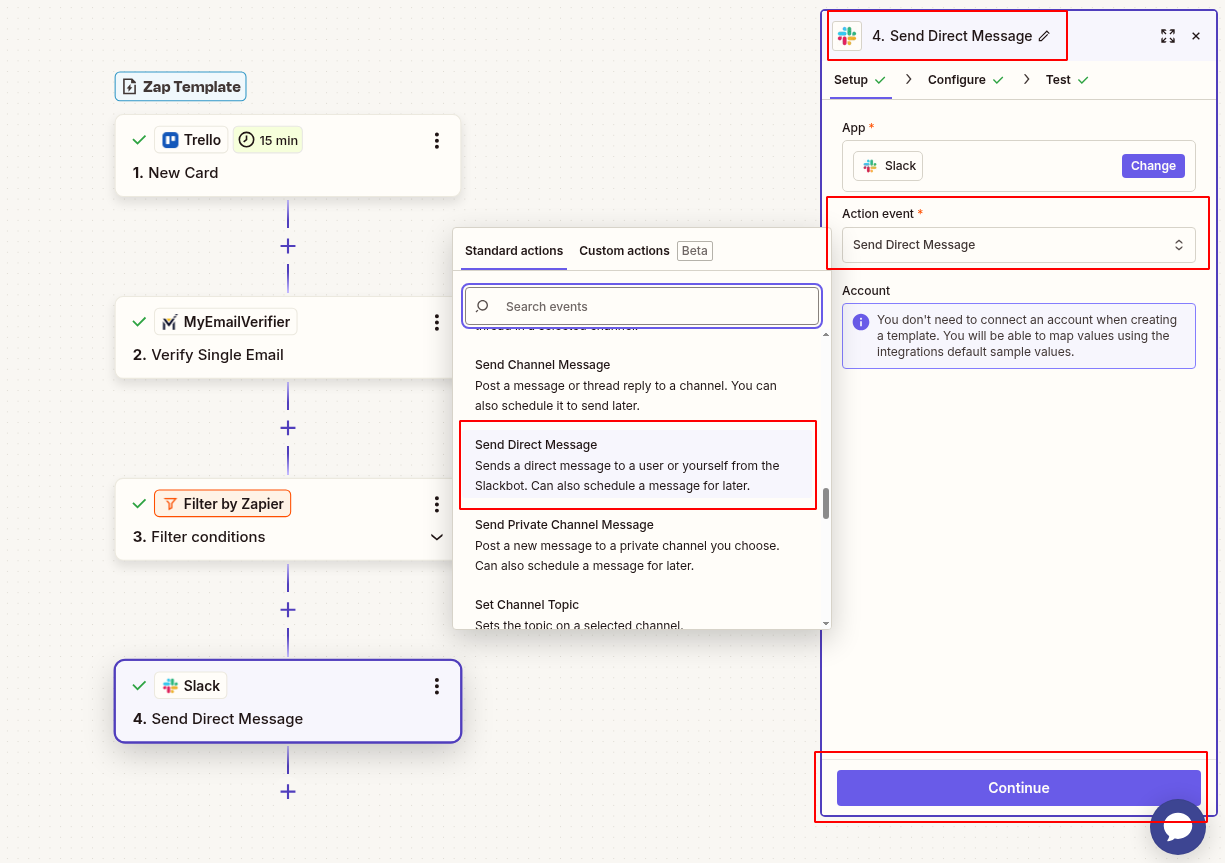Open the chat support bubble
This screenshot has width=1225, height=863.
[x=1178, y=827]
